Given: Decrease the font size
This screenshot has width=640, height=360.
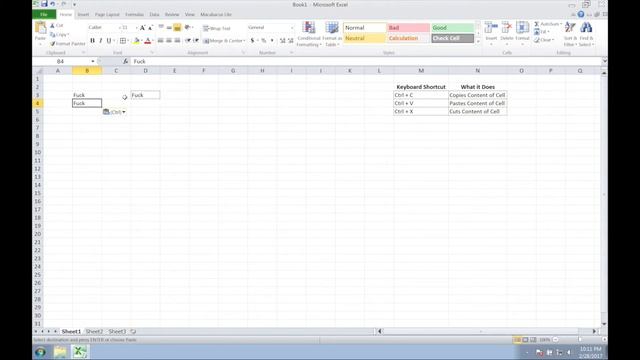Looking at the screenshot, I should tap(150, 28).
